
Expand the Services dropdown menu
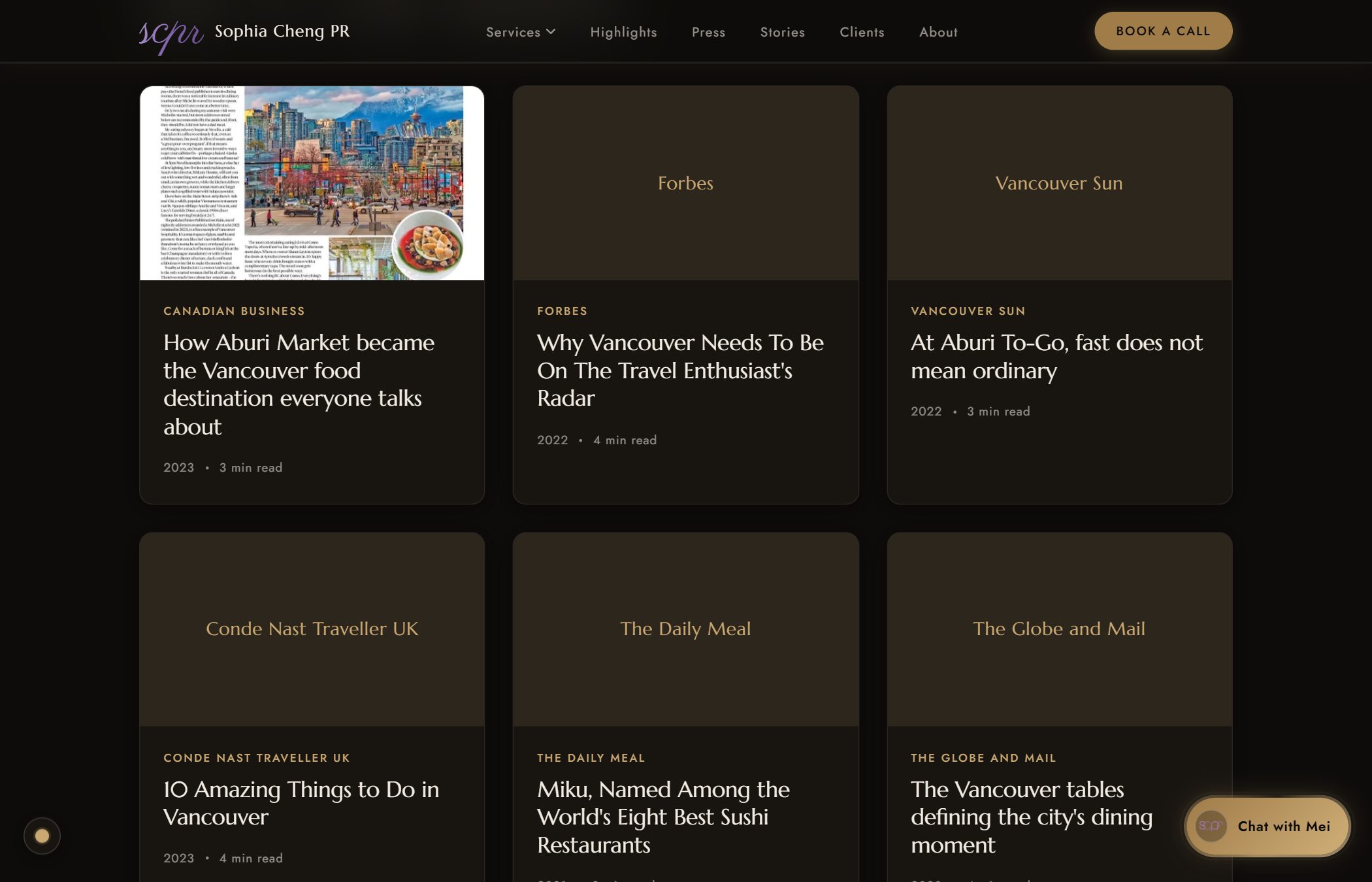[x=521, y=32]
